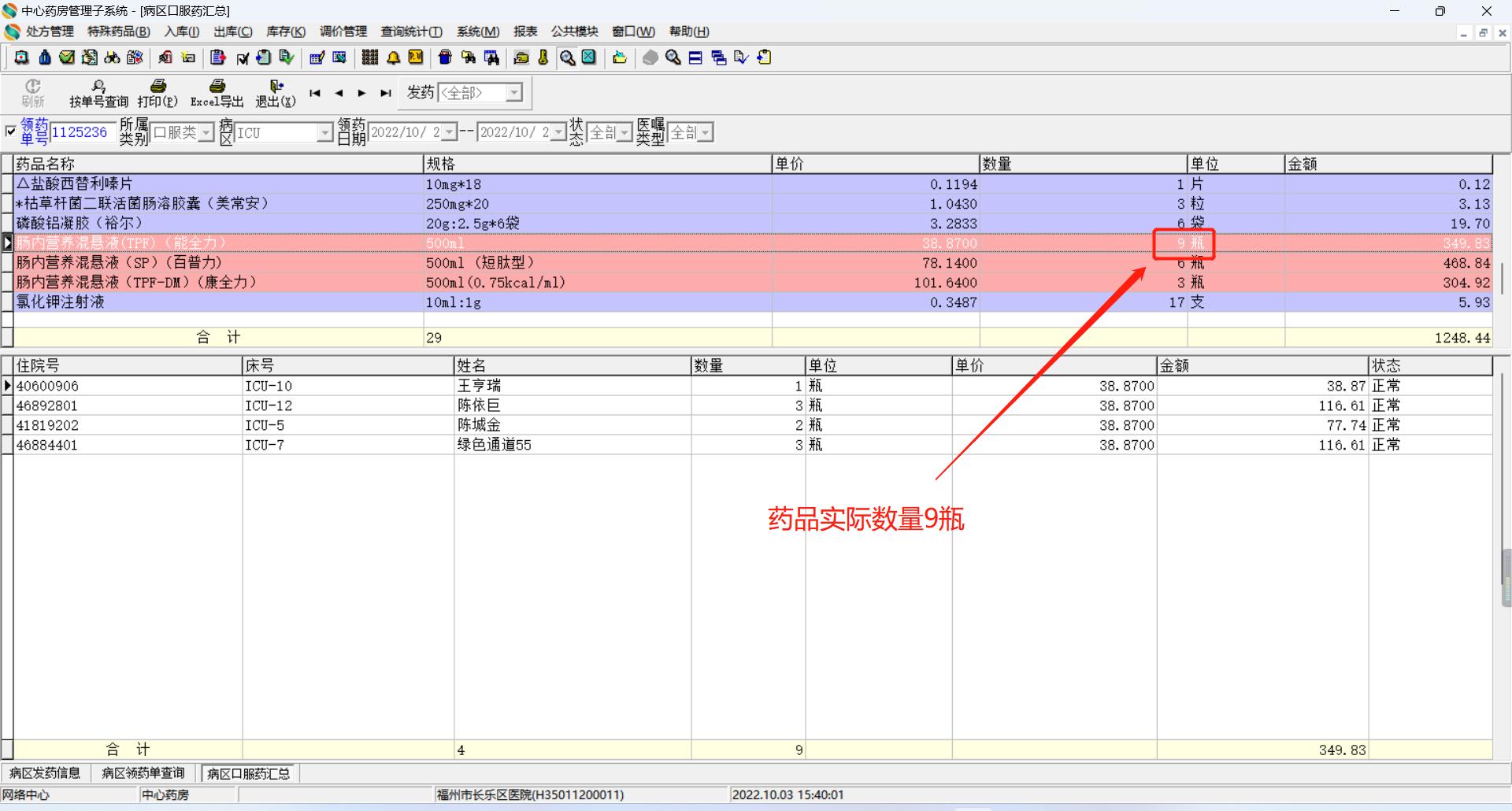Viewport: 1512px width, 811px height.
Task: Select the 病区口服药汇总 tab
Action: (x=249, y=773)
